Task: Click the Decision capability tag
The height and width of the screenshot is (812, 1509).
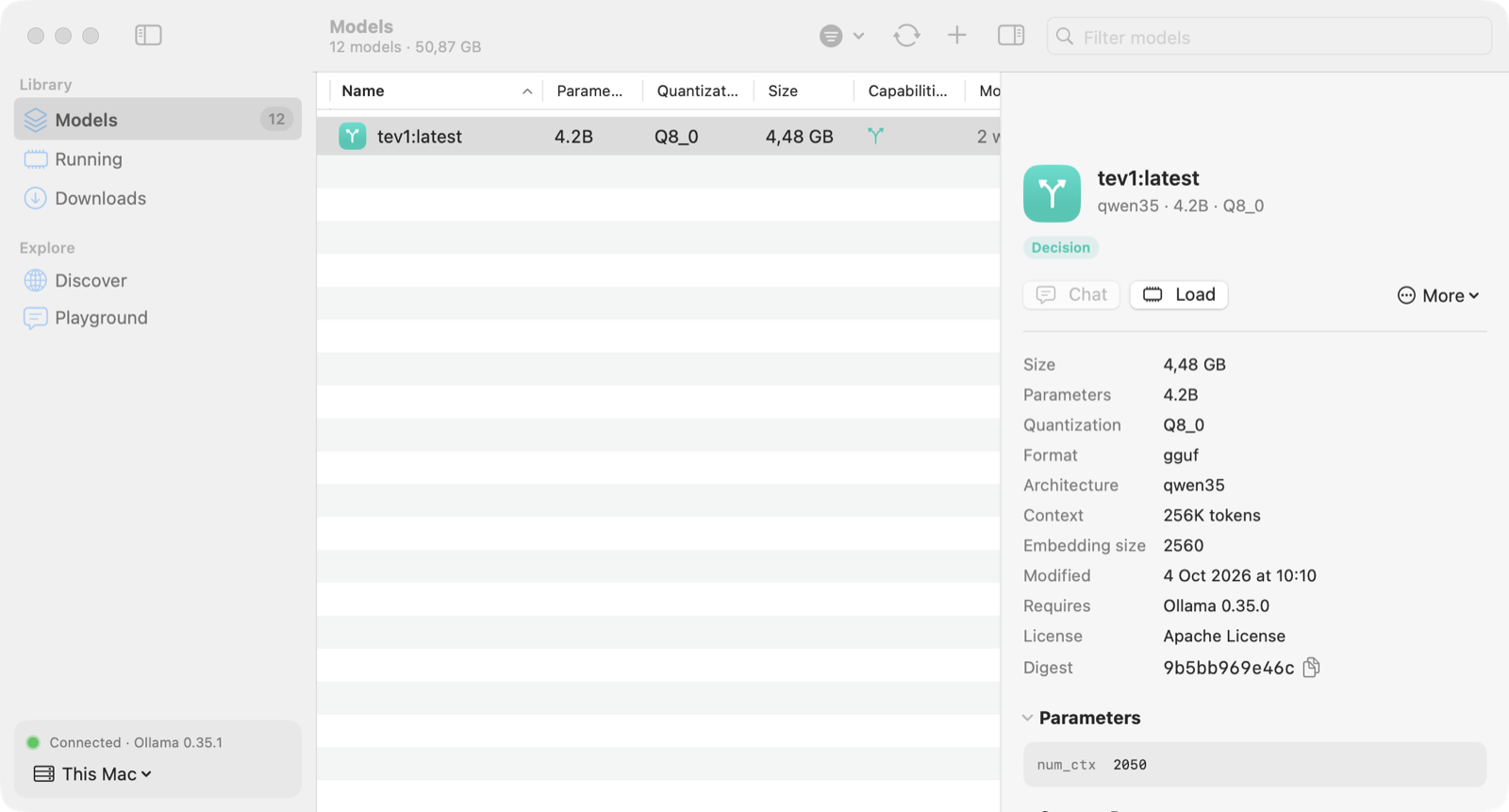Action: 1061,248
